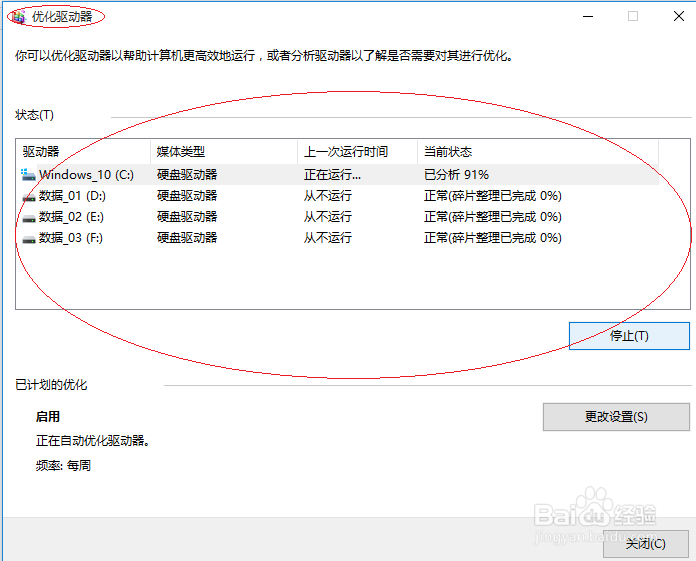Close the window with the X button

coord(679,16)
